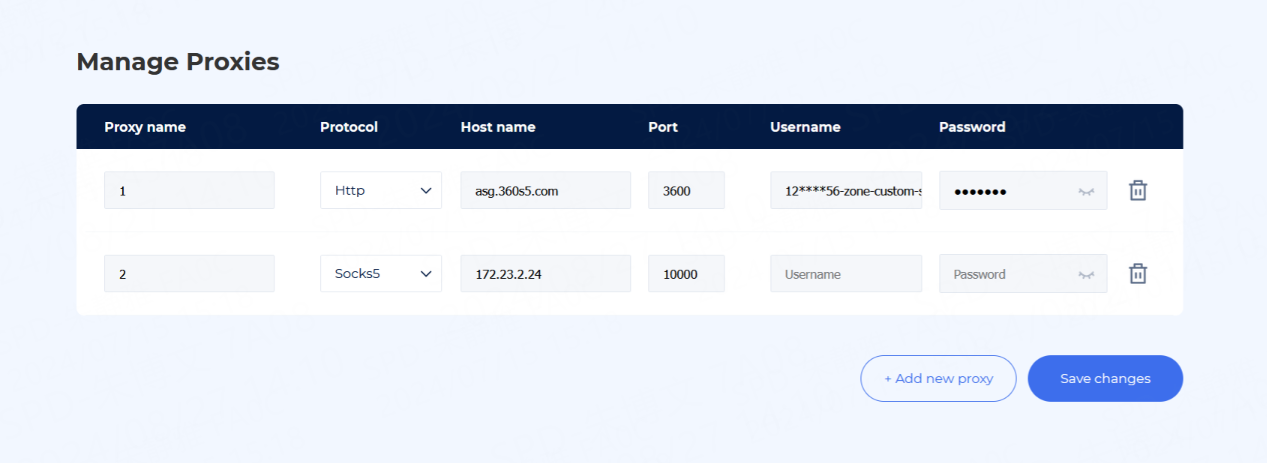Click the Save changes button
The image size is (1267, 463).
(1105, 378)
